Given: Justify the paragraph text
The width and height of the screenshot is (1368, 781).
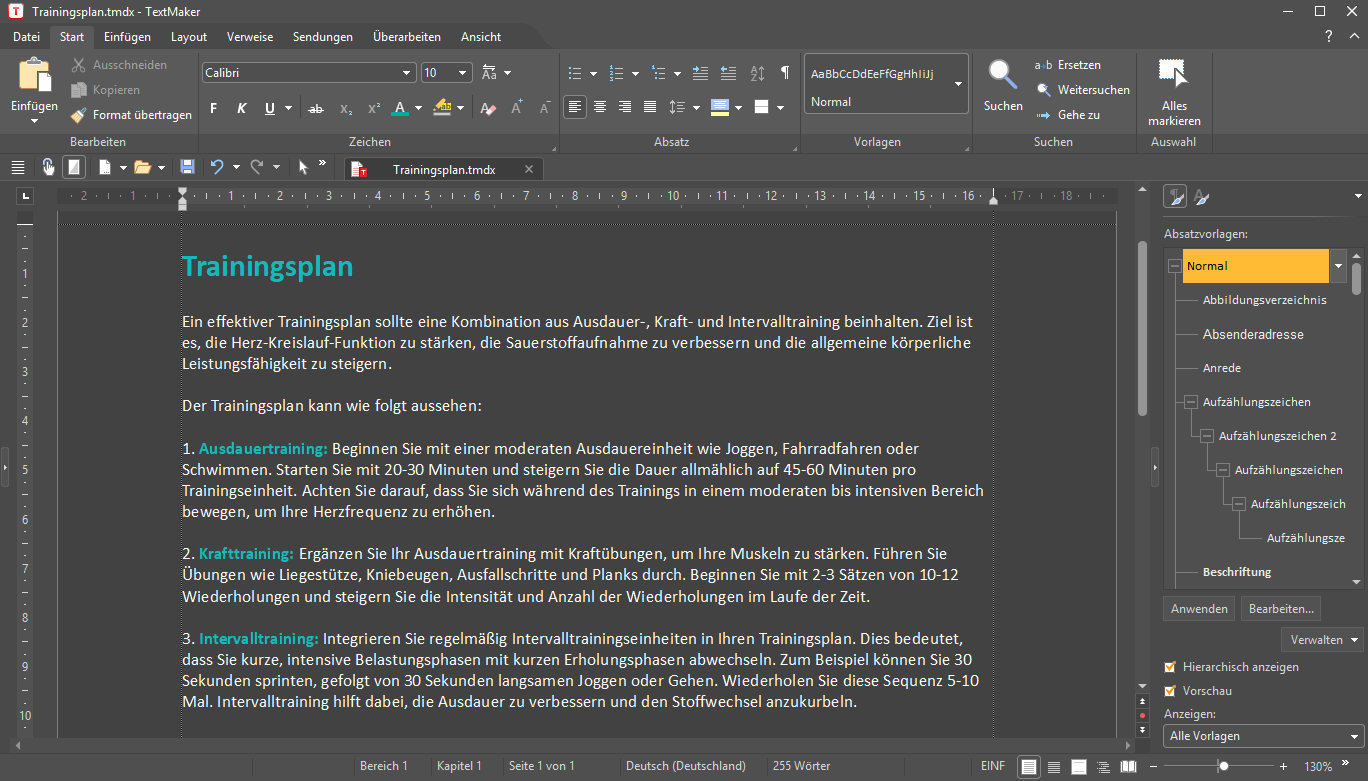Looking at the screenshot, I should pyautogui.click(x=650, y=107).
